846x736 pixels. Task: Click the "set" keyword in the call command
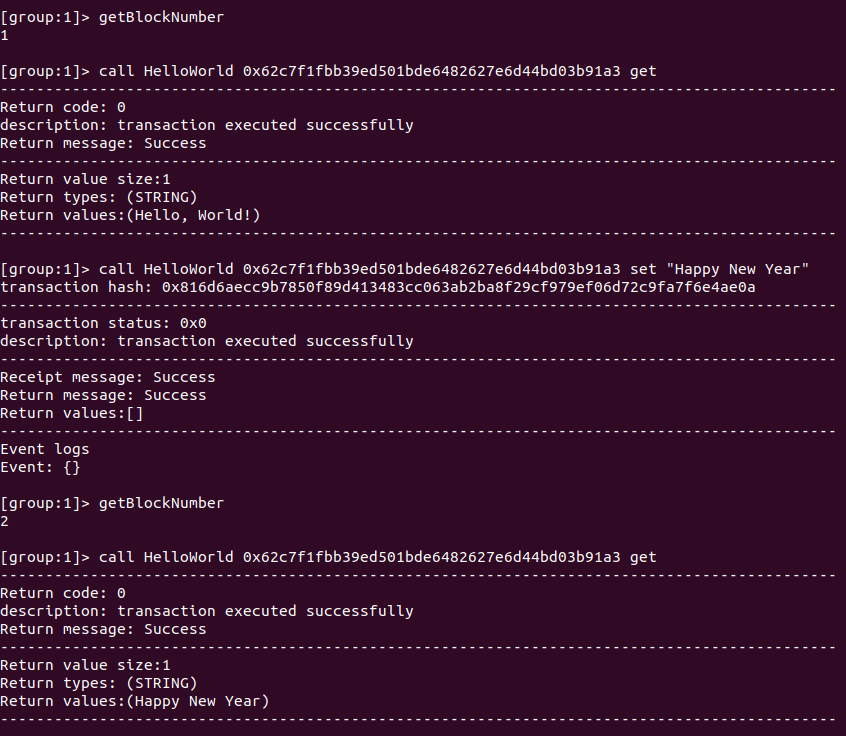pyautogui.click(x=643, y=269)
